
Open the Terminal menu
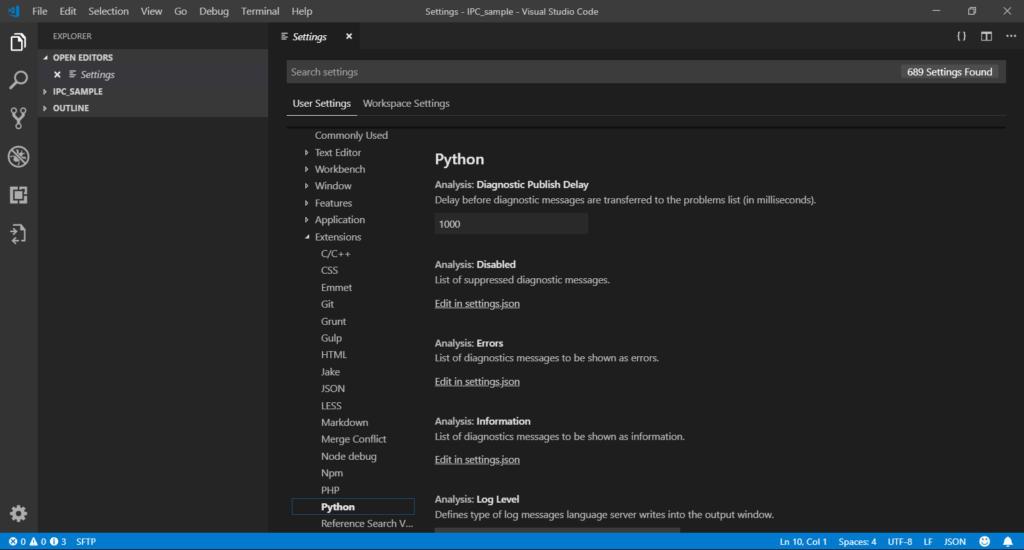click(x=260, y=11)
